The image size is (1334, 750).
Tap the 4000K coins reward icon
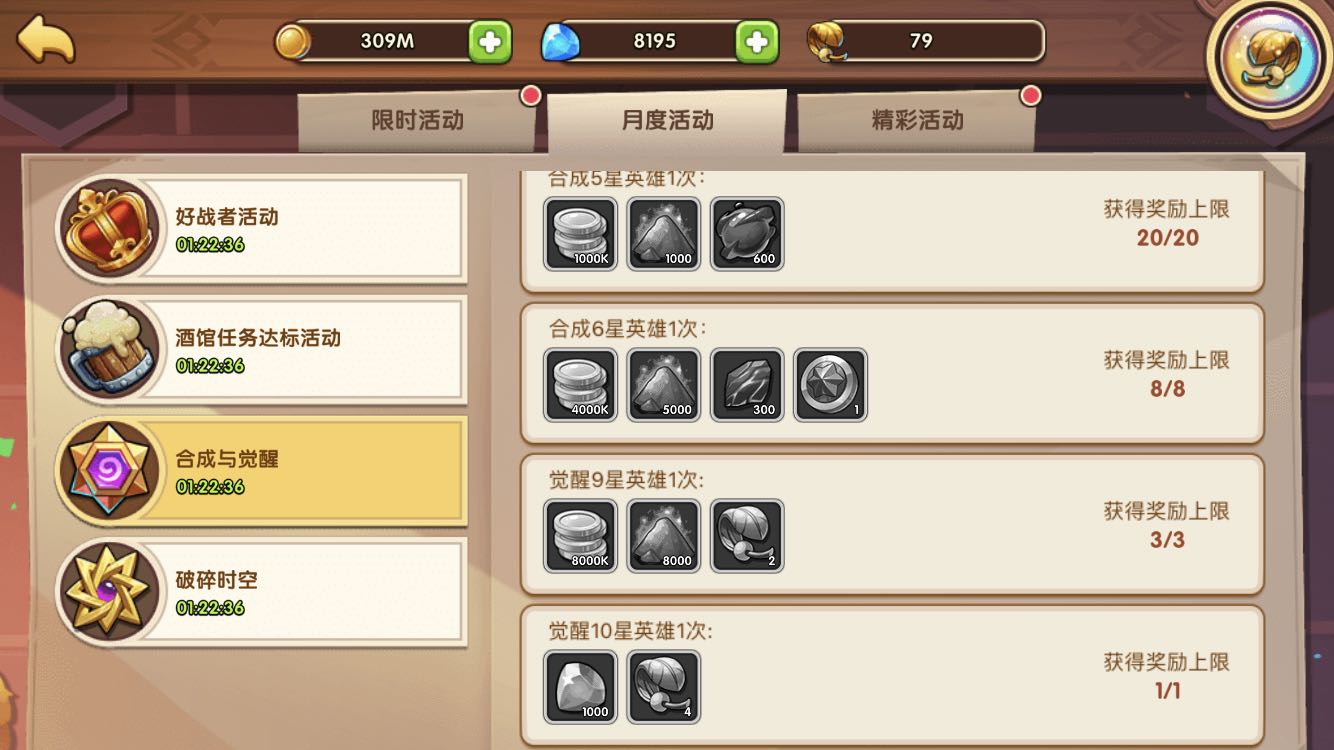(x=581, y=385)
